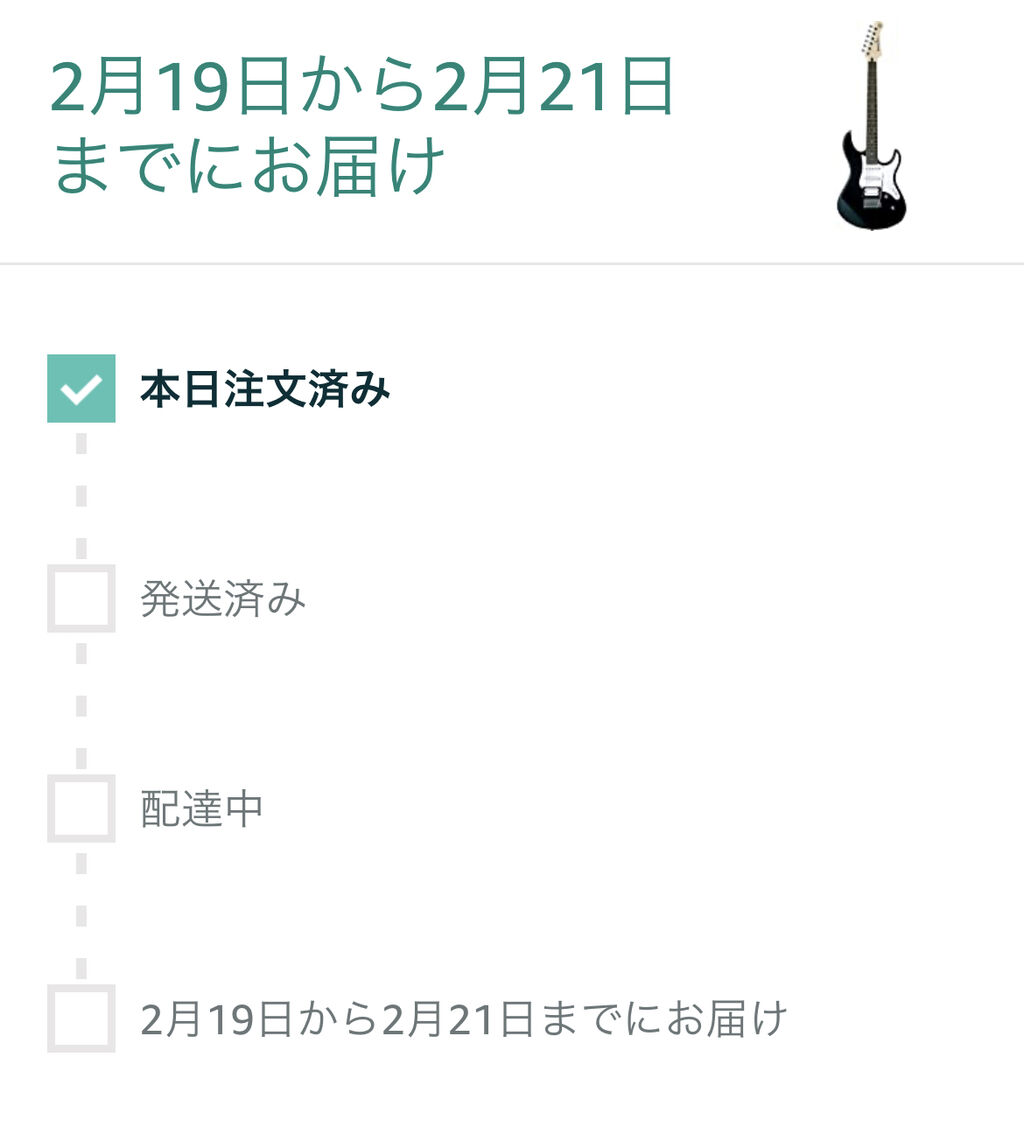Click the green checkmark status icon
This screenshot has width=1024, height=1134.
click(81, 388)
